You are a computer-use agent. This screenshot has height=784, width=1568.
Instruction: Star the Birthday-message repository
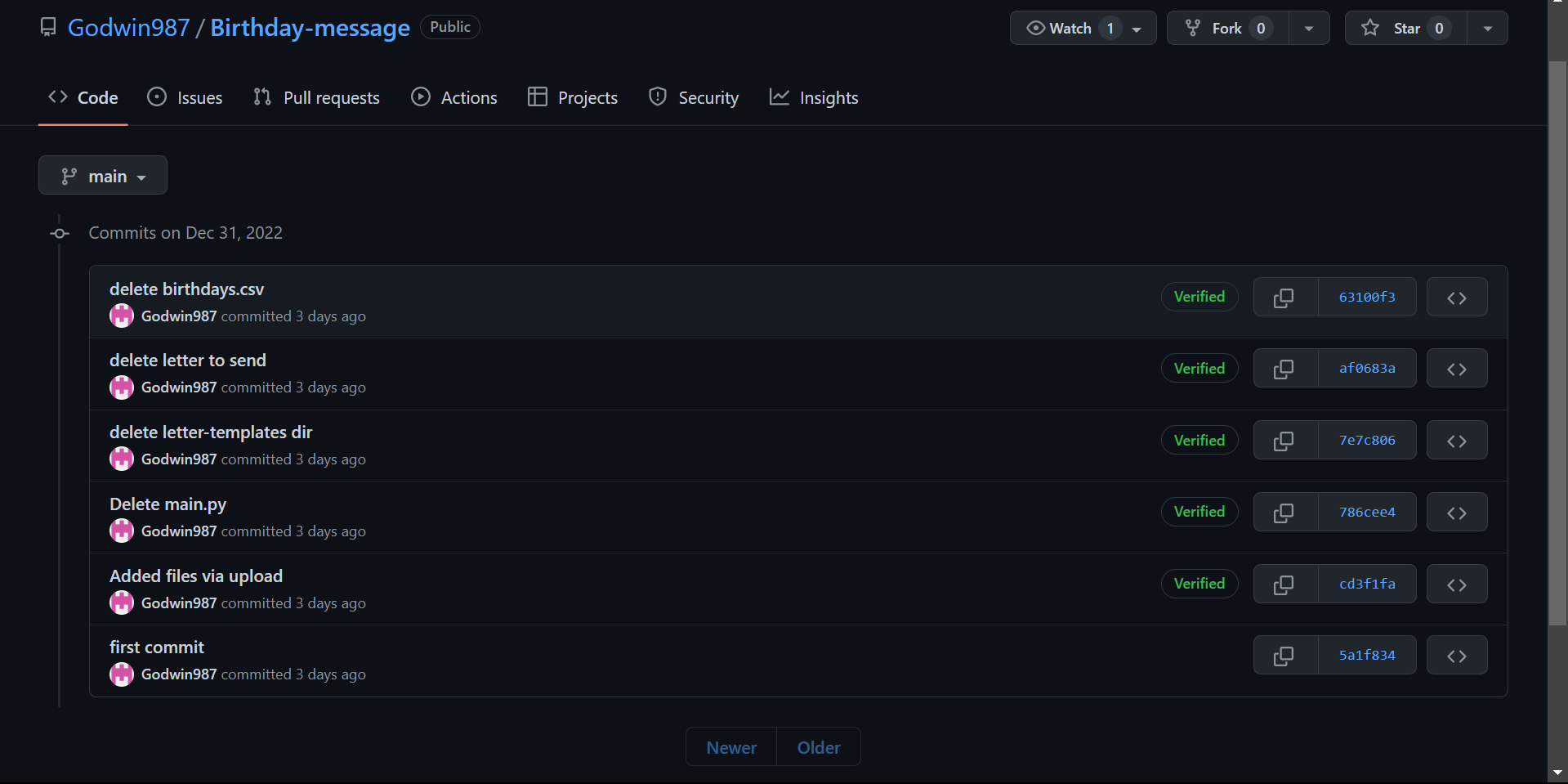coord(1406,28)
